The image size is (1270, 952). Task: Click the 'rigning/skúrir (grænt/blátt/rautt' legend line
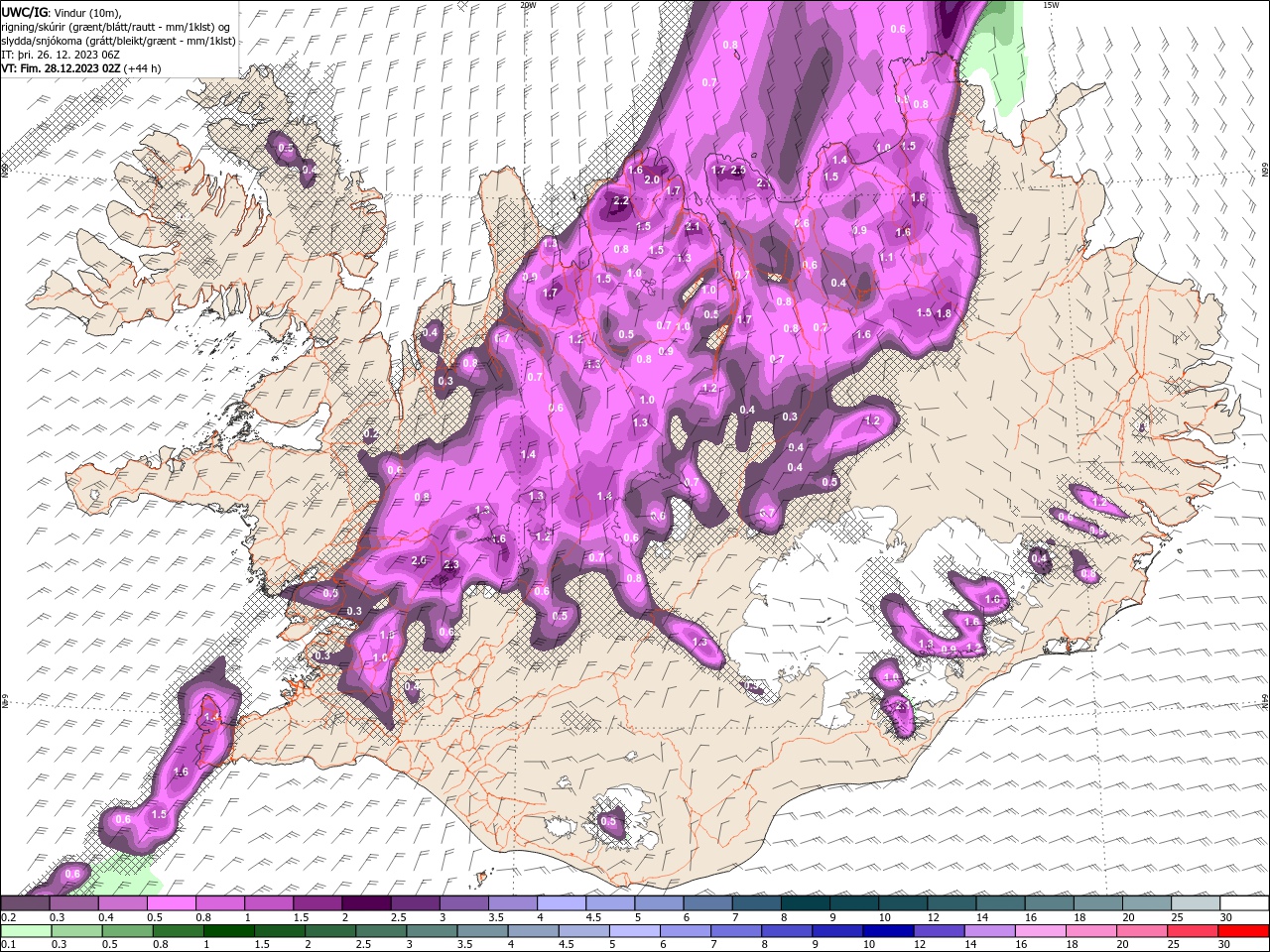click(x=117, y=27)
